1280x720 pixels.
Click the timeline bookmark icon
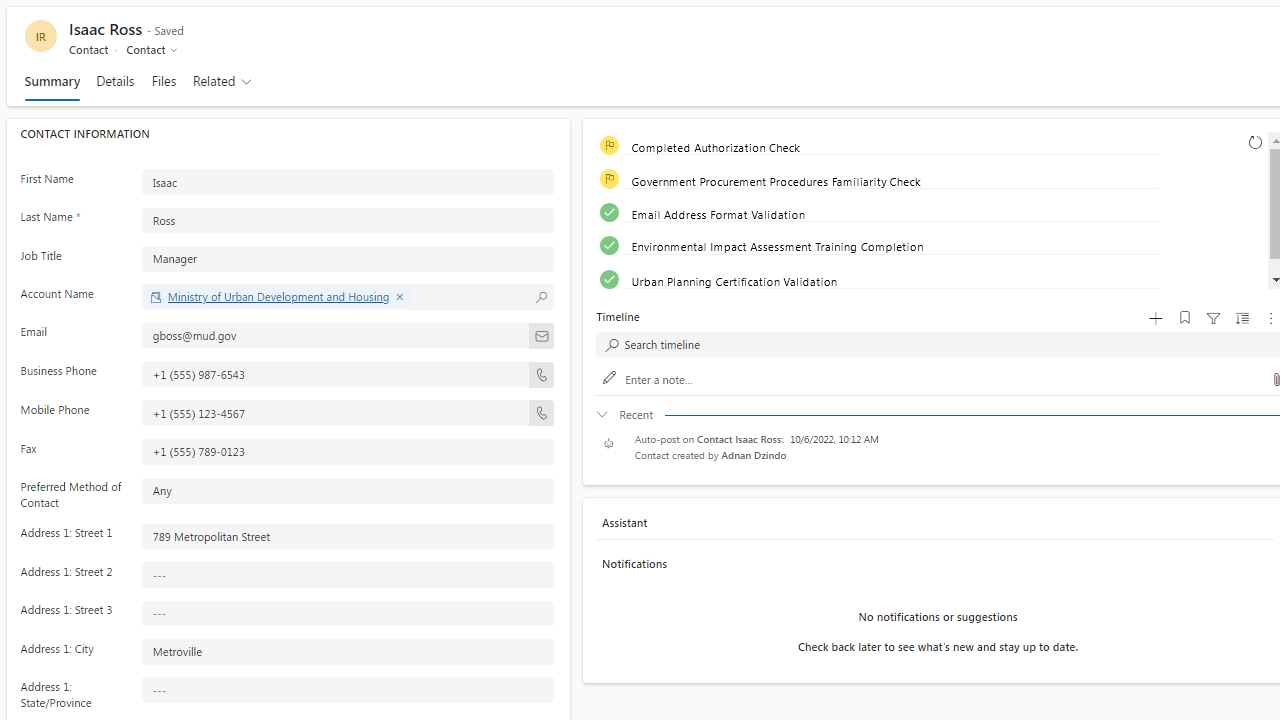click(1184, 318)
